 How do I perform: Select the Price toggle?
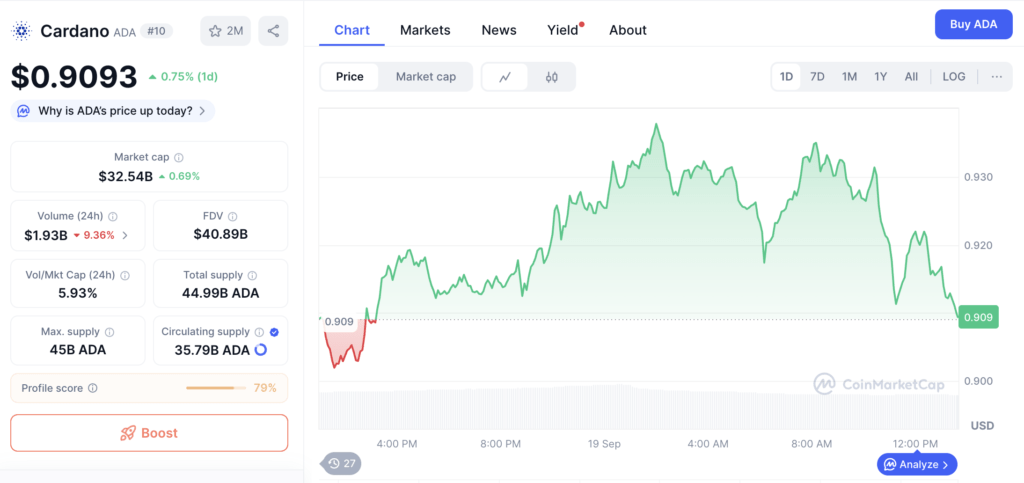pos(349,77)
